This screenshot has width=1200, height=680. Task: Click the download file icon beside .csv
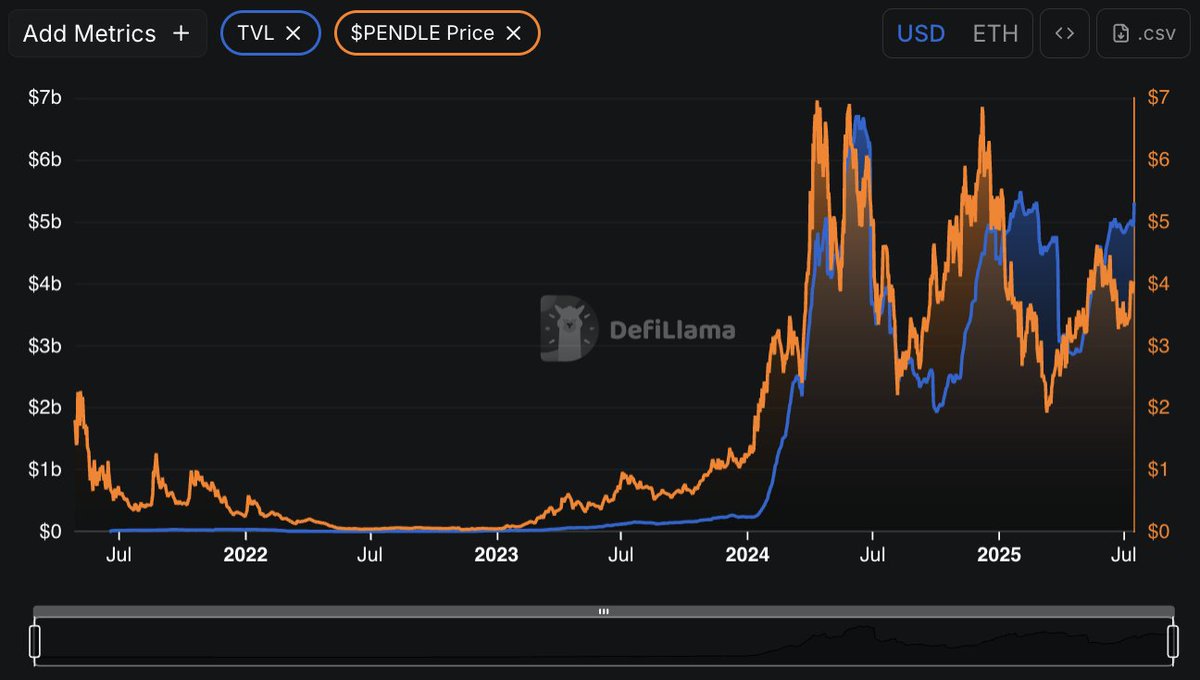pos(1121,34)
